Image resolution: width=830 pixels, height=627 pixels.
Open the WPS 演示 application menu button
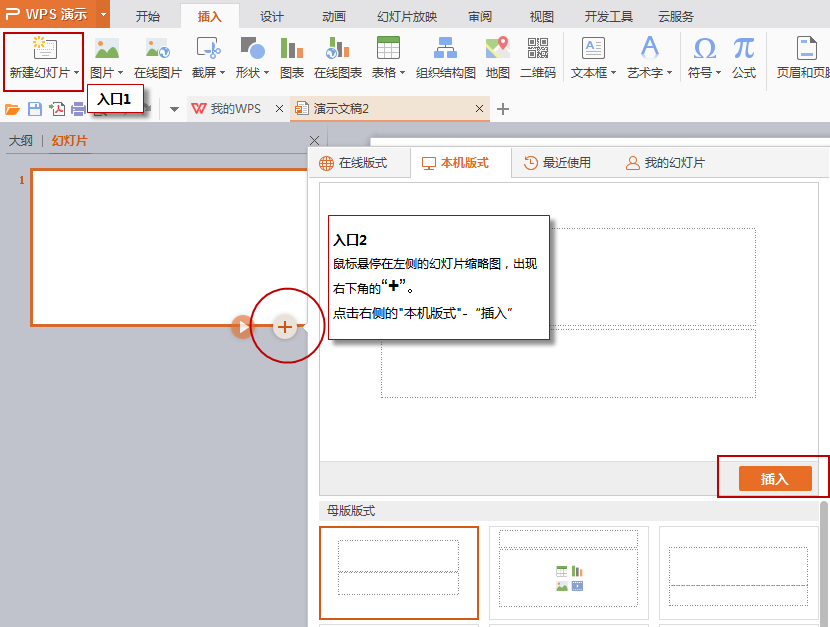coord(47,14)
